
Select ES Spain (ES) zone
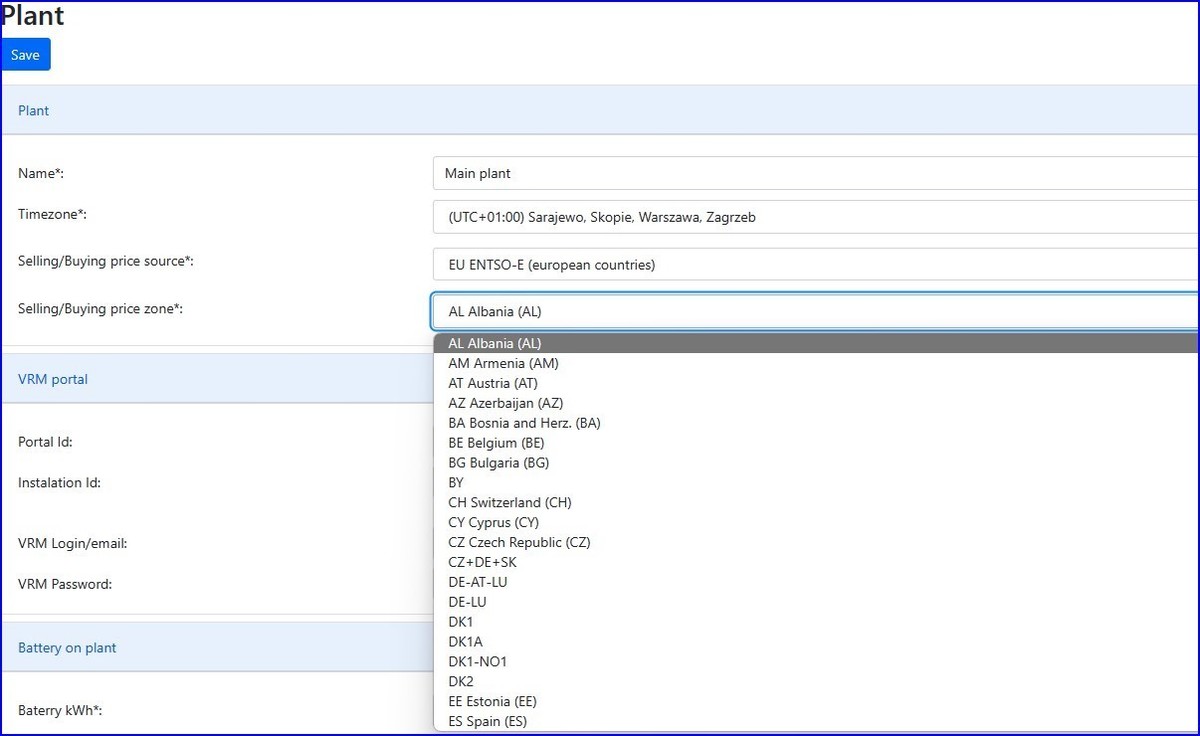click(487, 721)
